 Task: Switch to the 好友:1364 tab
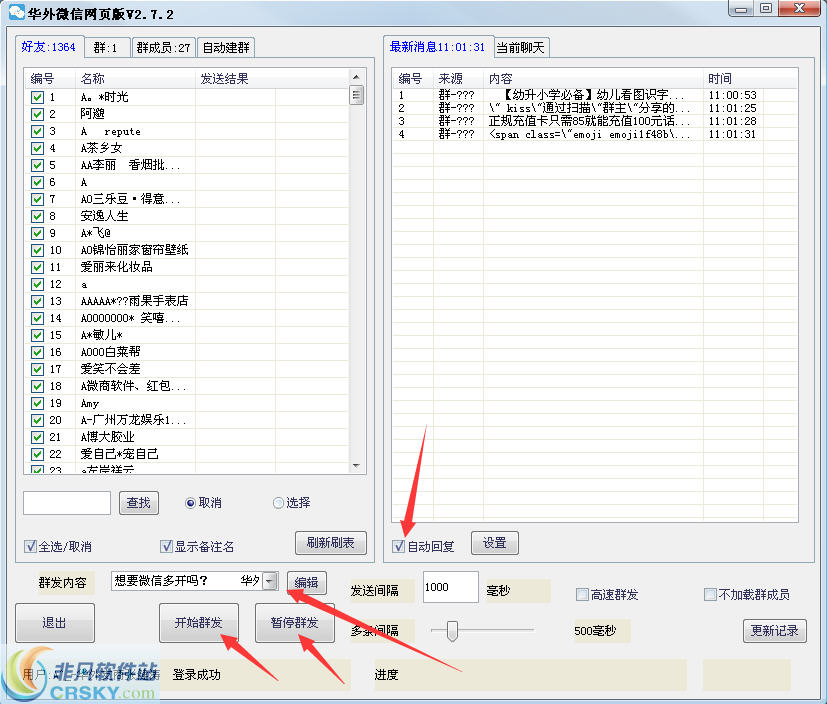pos(49,47)
